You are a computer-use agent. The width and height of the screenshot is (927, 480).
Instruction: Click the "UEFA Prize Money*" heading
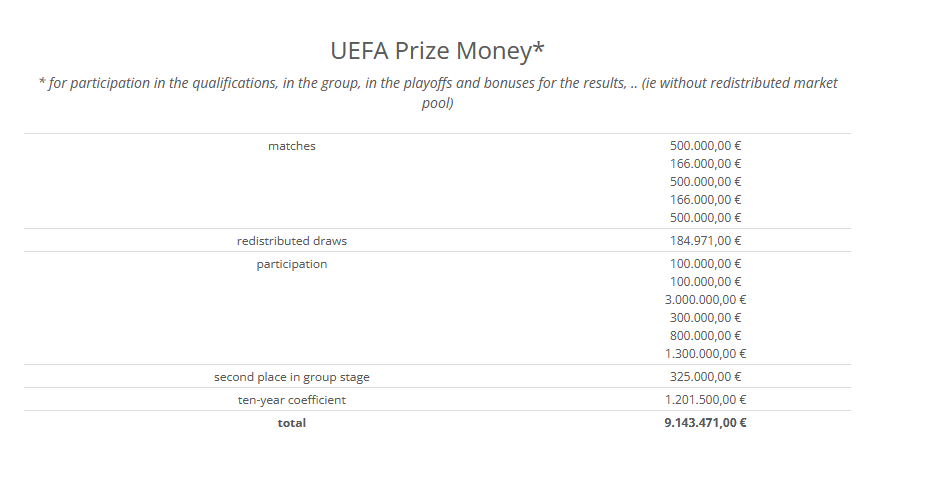click(x=437, y=50)
